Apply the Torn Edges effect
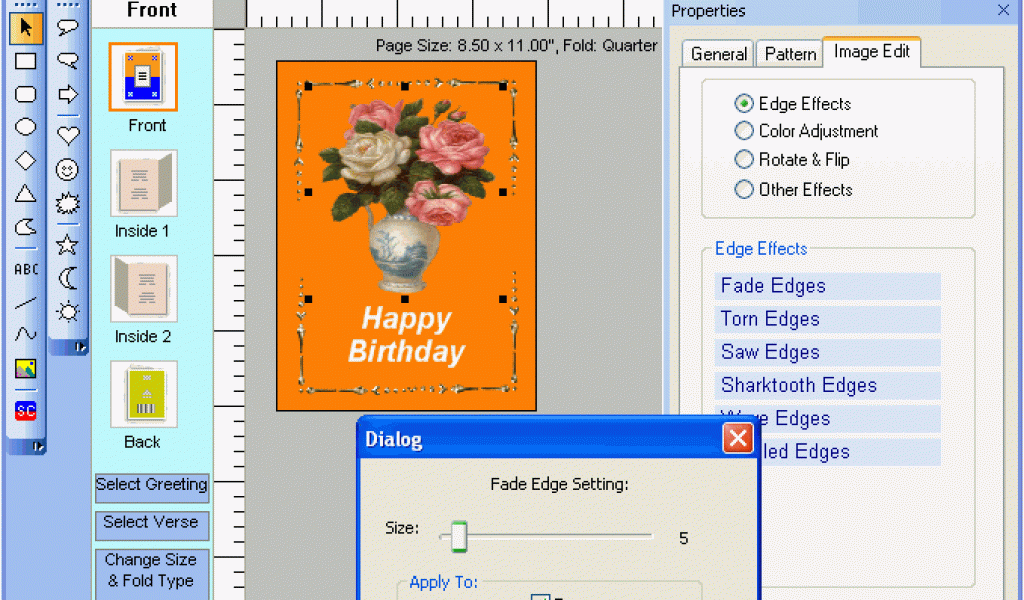Viewport: 1024px width, 600px height. point(770,319)
